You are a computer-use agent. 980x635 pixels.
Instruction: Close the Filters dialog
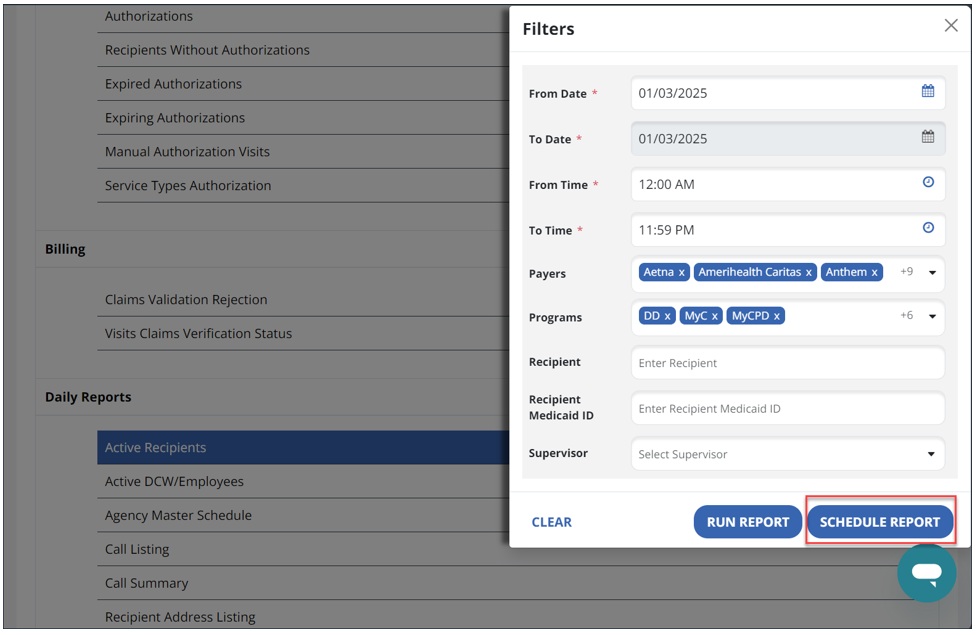(x=950, y=26)
